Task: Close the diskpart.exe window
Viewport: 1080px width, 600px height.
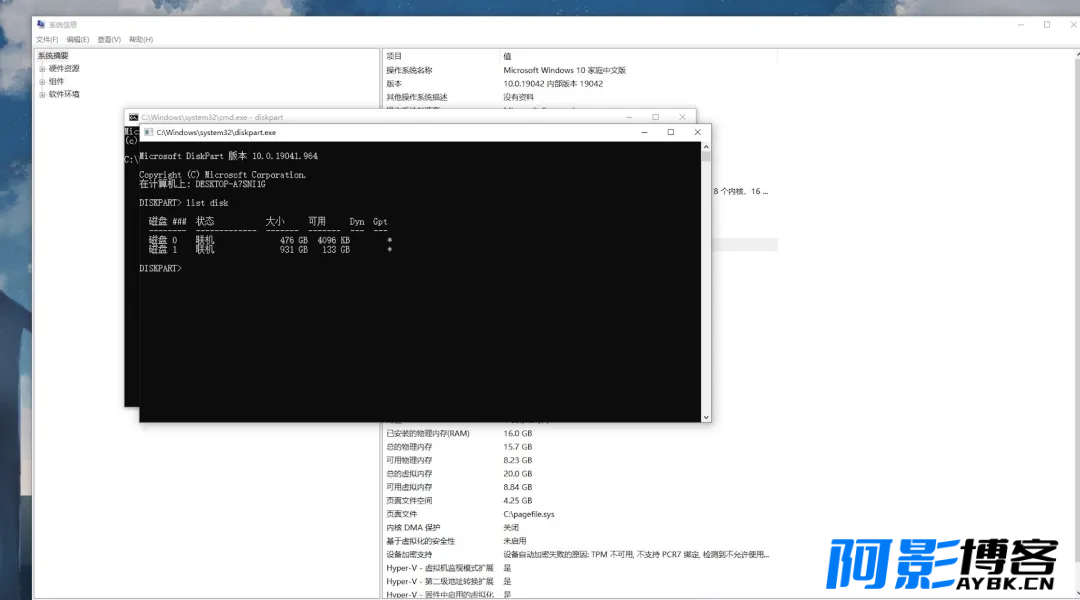Action: [698, 132]
